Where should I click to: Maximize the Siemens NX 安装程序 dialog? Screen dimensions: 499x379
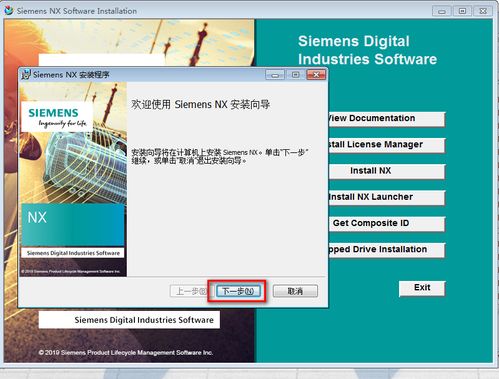pyautogui.click(x=295, y=75)
